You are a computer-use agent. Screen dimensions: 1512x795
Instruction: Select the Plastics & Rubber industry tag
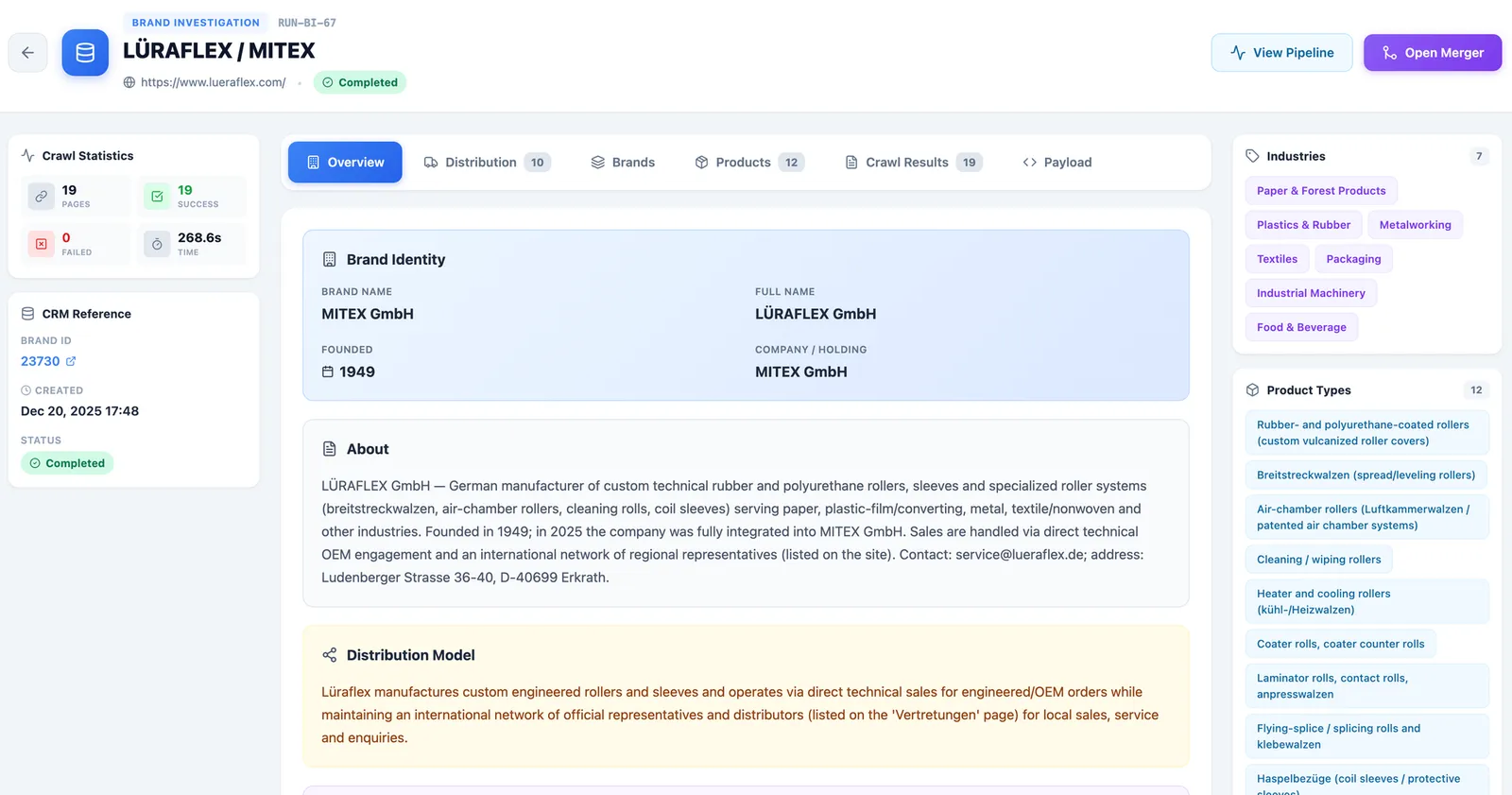click(1303, 225)
